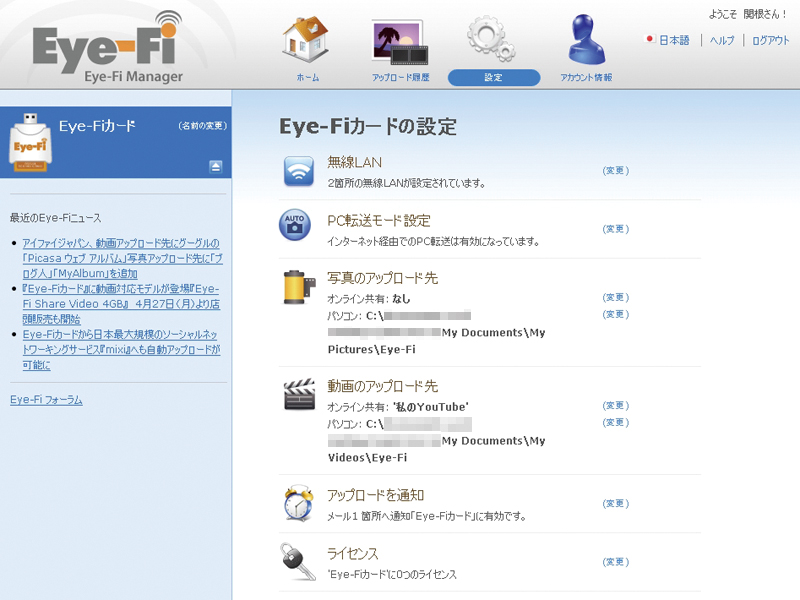Click 変更 for video 私のYouTube sharing
The image size is (800, 600).
point(616,405)
